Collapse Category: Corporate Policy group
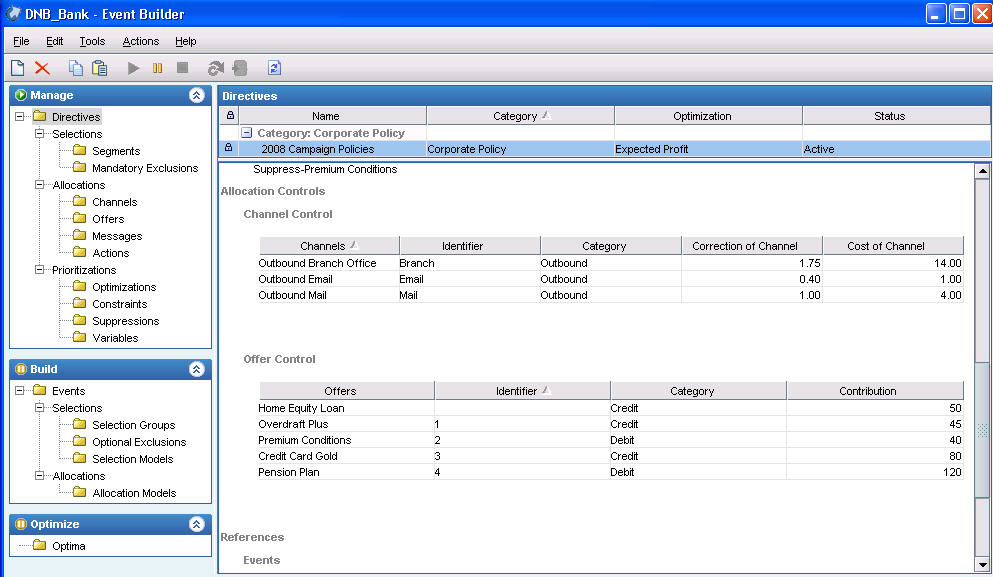 (x=247, y=132)
